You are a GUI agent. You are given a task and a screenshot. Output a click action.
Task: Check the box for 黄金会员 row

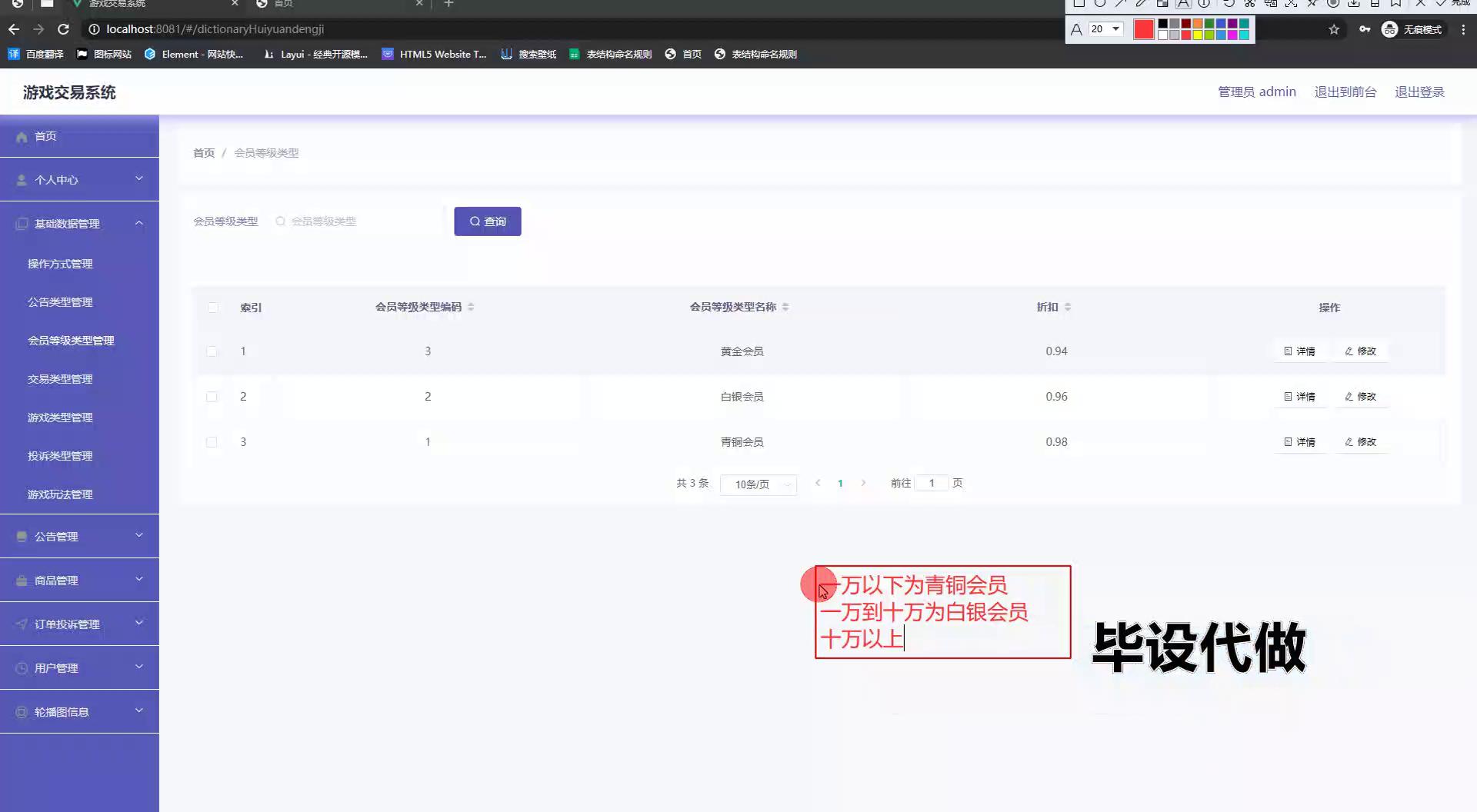212,351
